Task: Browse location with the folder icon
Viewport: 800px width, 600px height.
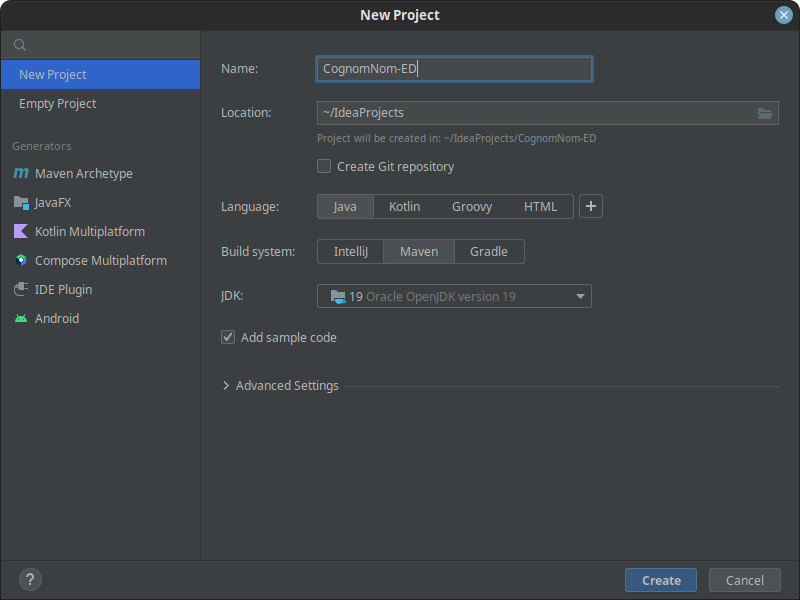Action: 764,113
